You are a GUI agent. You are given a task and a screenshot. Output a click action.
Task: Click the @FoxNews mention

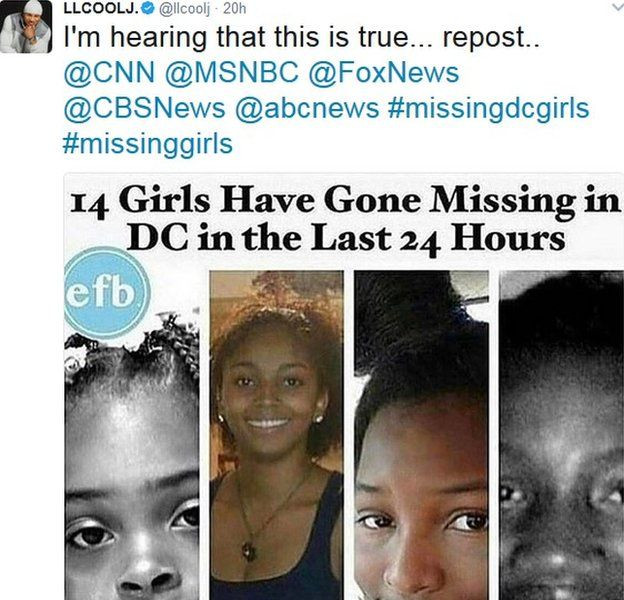pyautogui.click(x=384, y=73)
